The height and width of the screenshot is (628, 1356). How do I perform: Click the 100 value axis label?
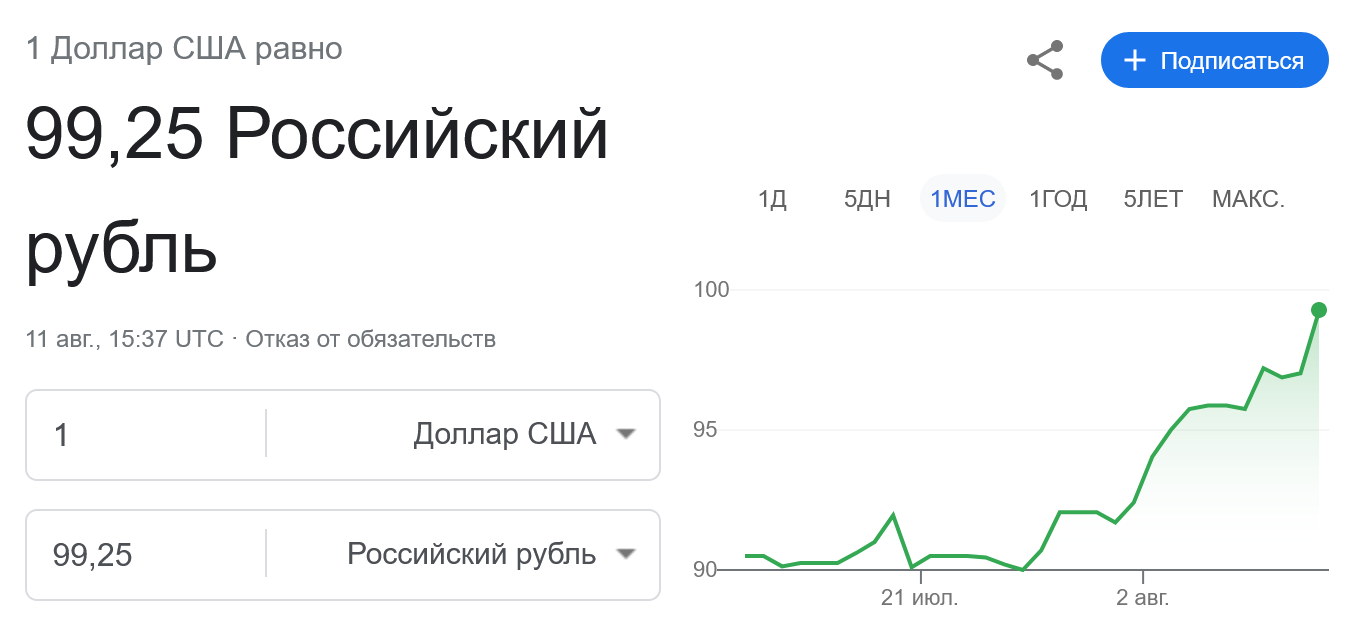coord(711,290)
